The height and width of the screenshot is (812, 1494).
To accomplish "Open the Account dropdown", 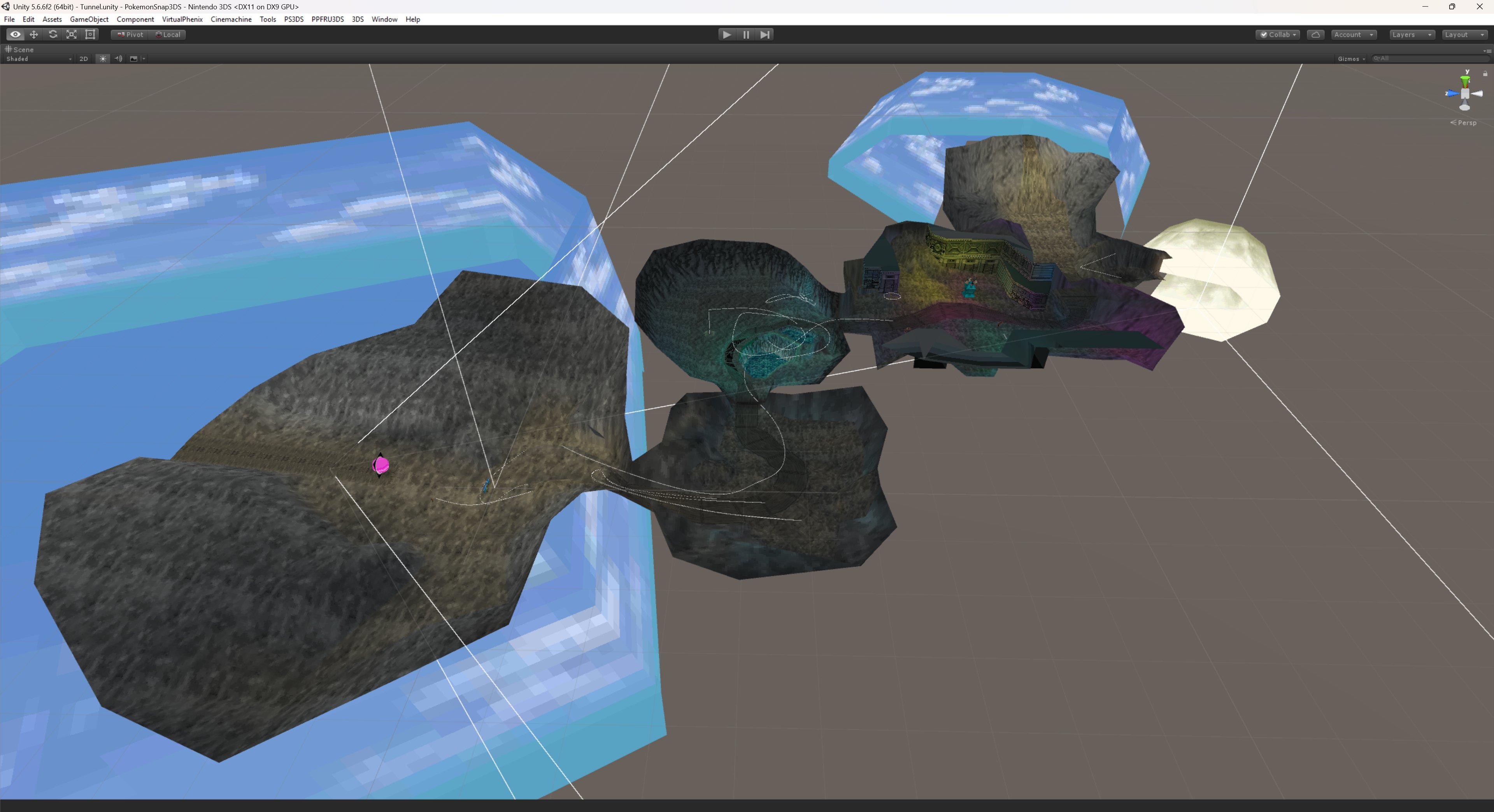I will click(x=1354, y=35).
